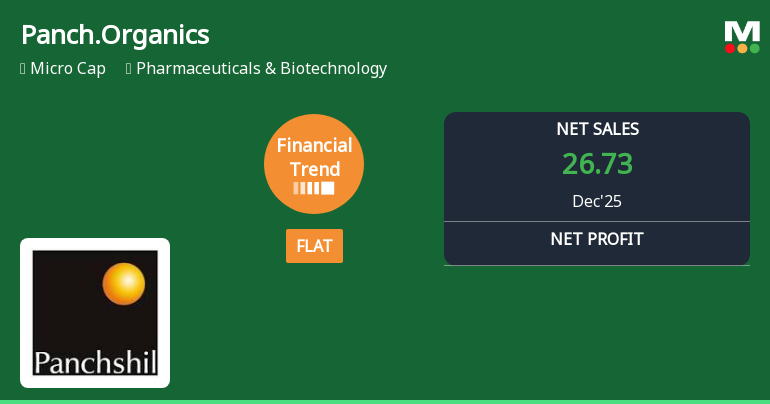
Task: Click the Panch.Organics title
Action: click(x=115, y=35)
